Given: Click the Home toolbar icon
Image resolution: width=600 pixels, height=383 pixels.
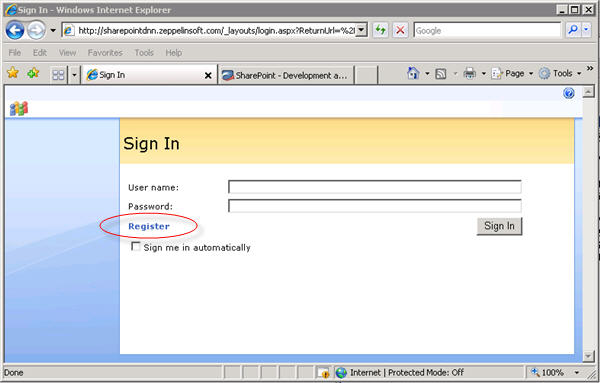Looking at the screenshot, I should pyautogui.click(x=413, y=73).
